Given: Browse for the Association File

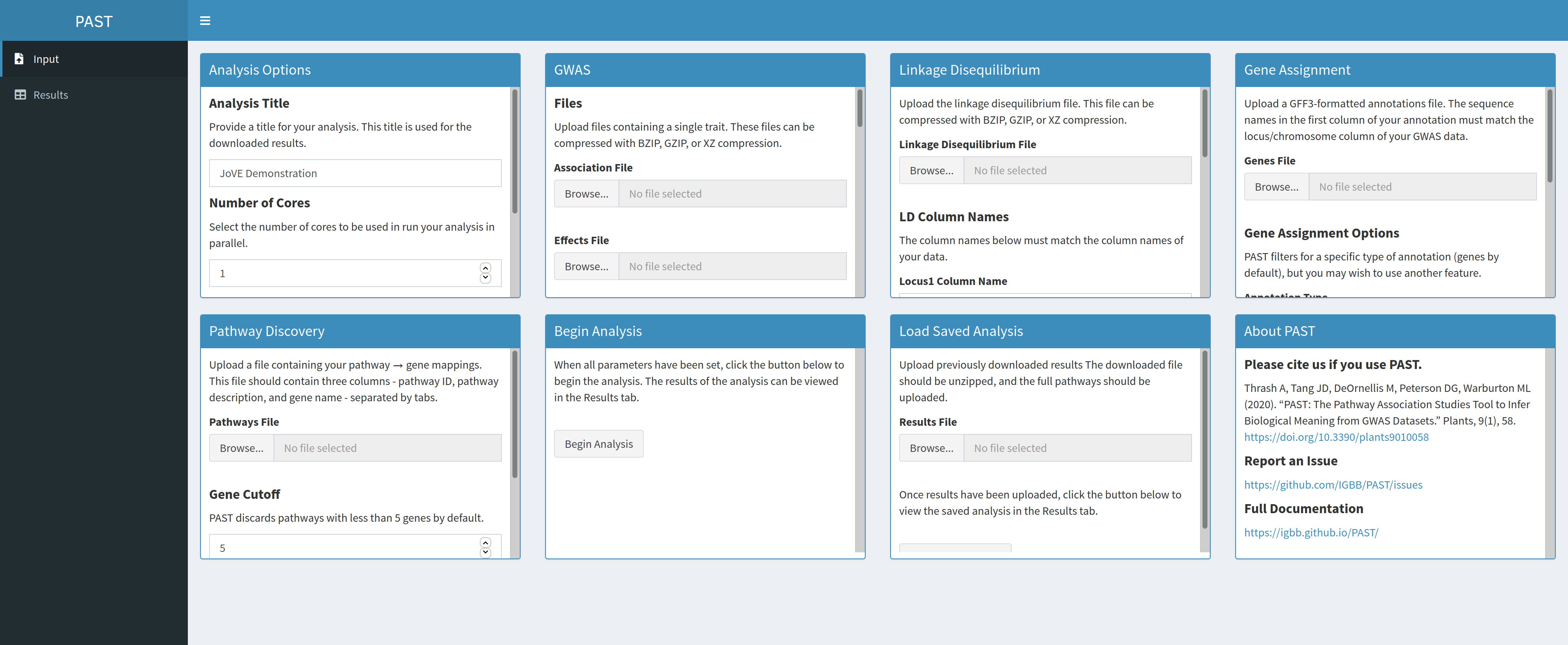Looking at the screenshot, I should pos(586,193).
